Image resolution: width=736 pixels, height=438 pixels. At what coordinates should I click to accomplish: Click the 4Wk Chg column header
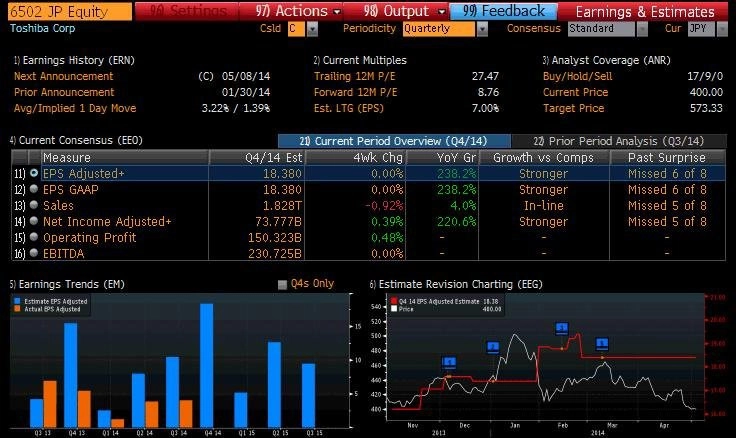pos(356,158)
